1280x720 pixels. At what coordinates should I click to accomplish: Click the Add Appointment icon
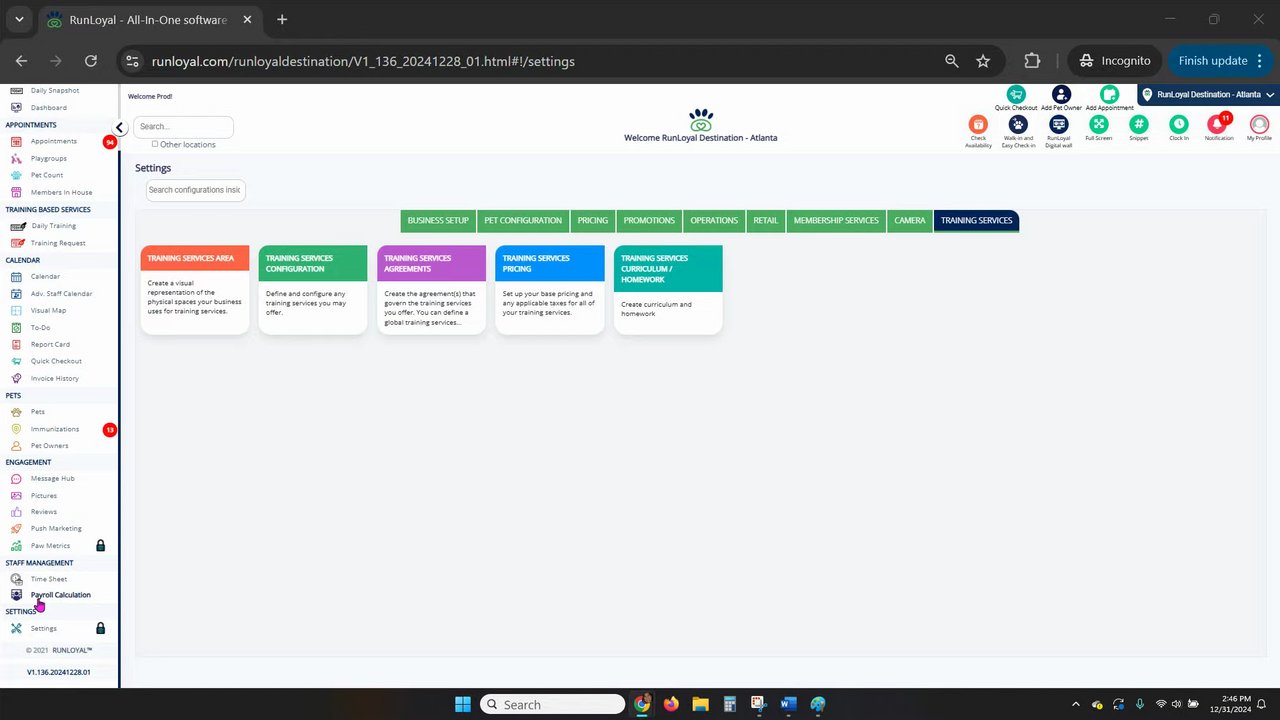1109,95
